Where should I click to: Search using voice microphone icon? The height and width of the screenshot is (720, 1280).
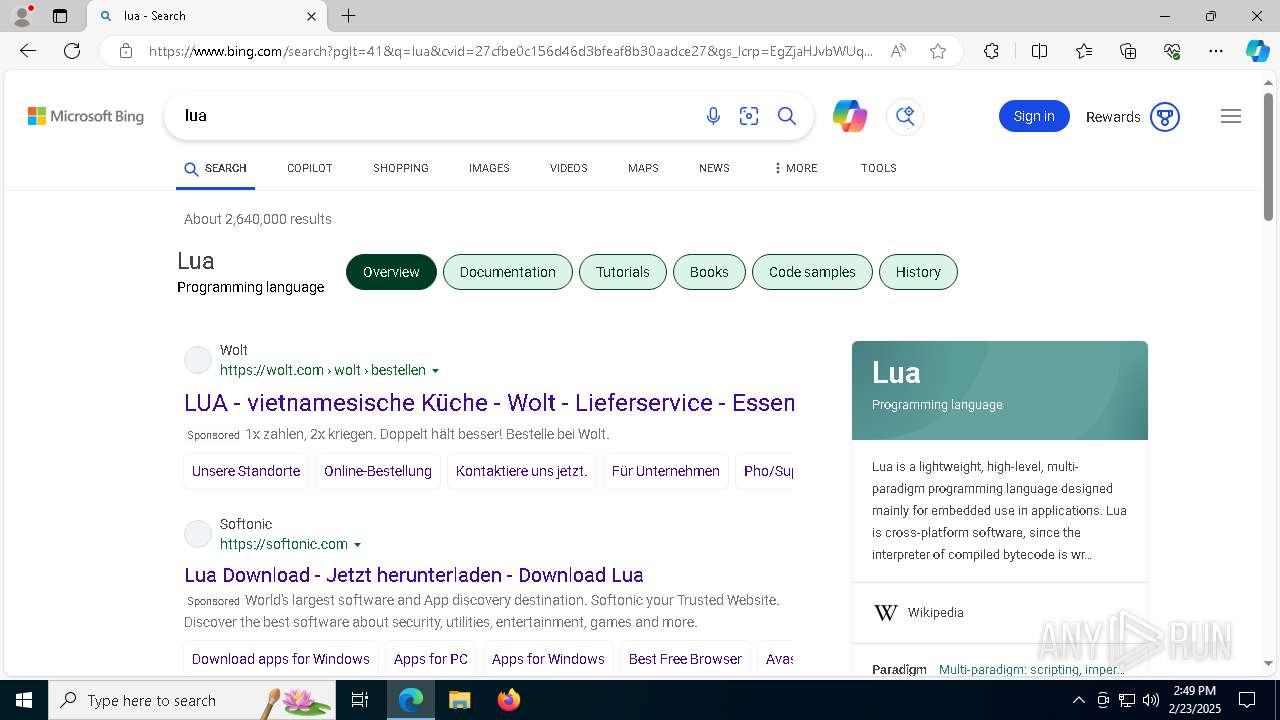pyautogui.click(x=713, y=116)
